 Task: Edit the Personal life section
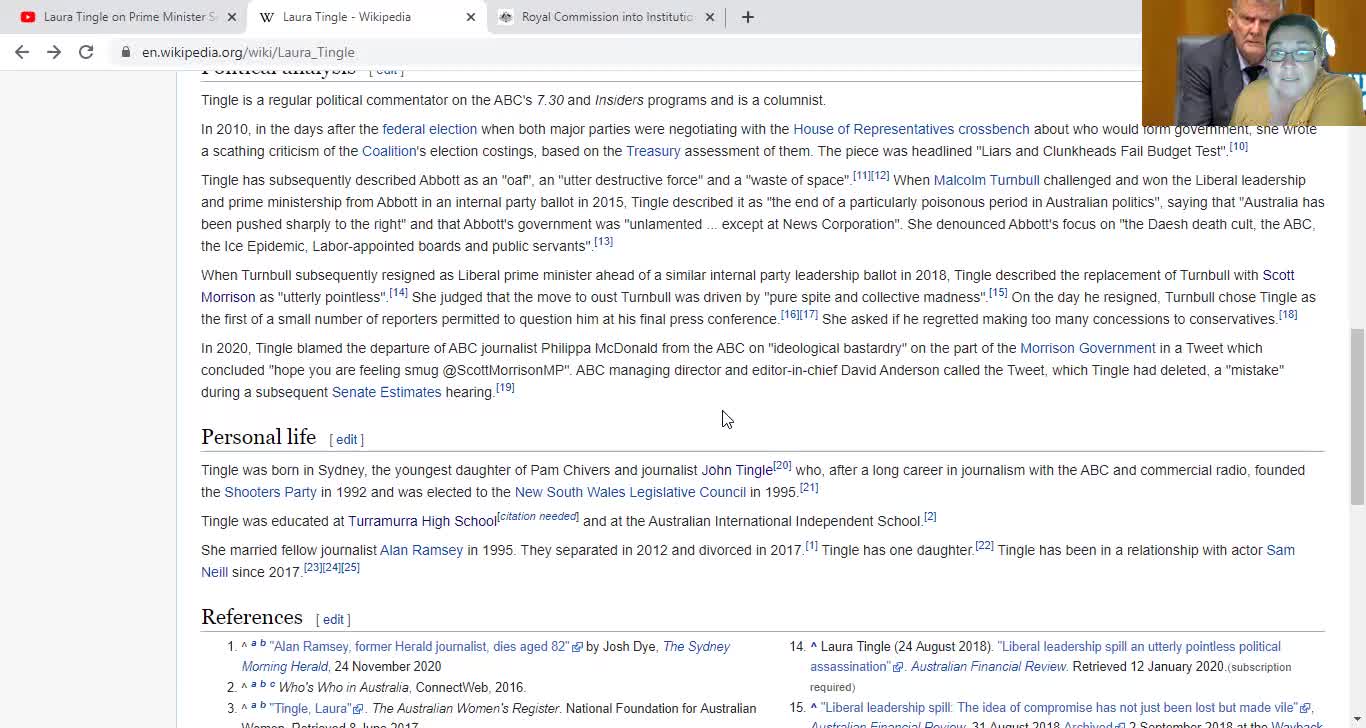tap(346, 439)
